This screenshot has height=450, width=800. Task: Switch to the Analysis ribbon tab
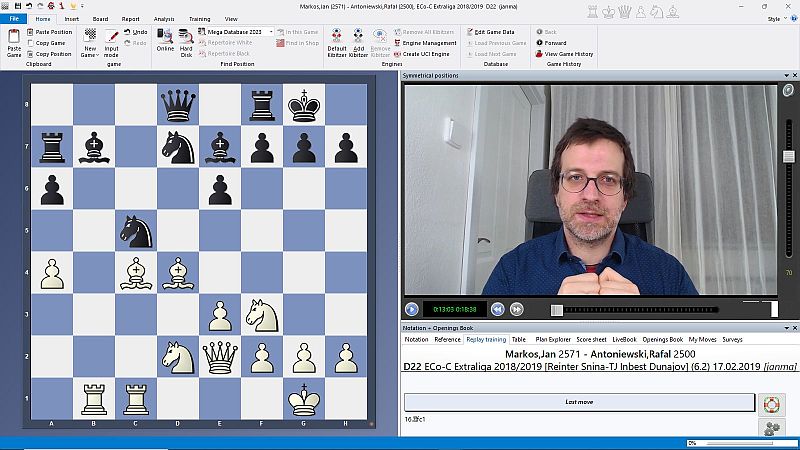pos(164,19)
